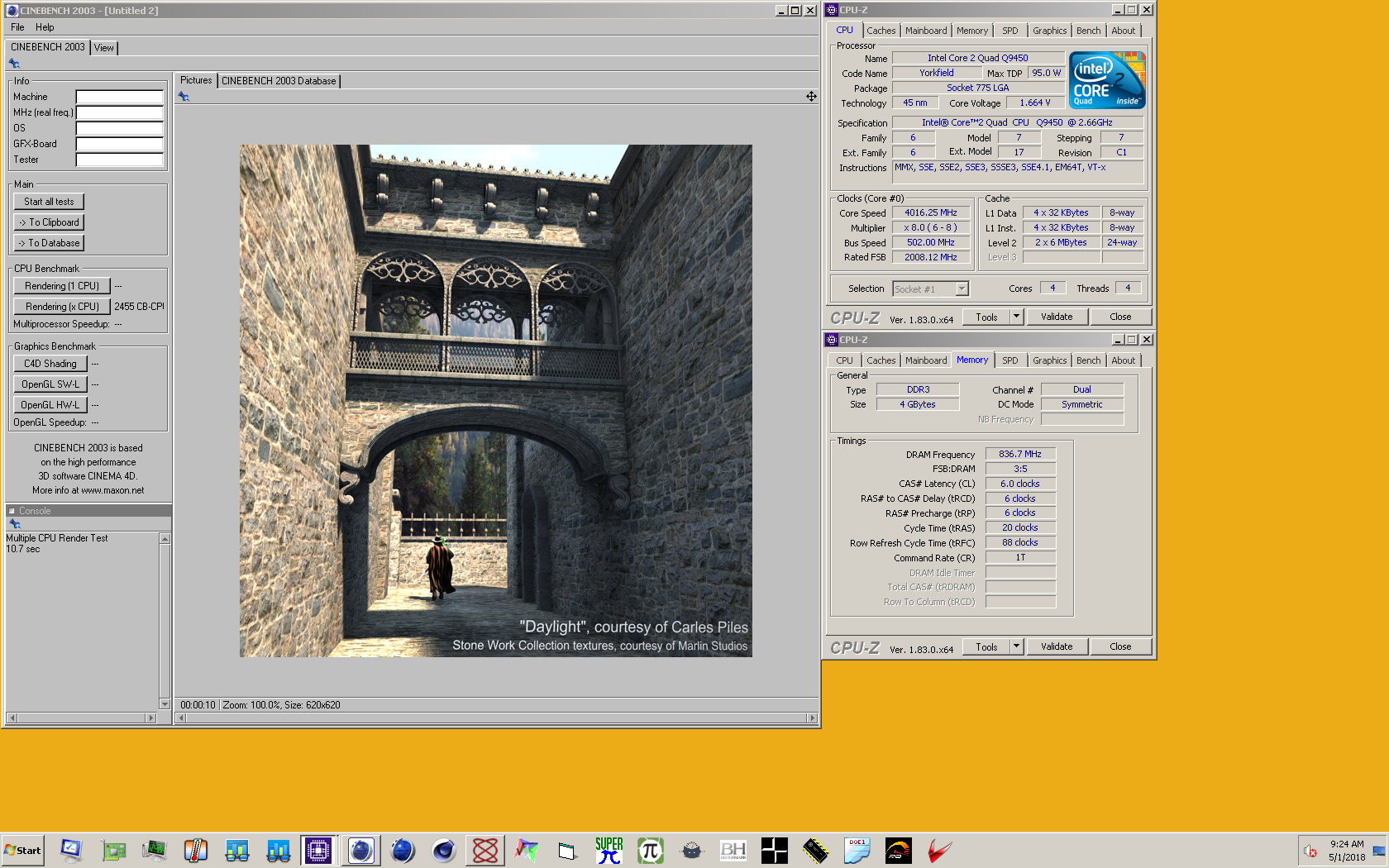The width and height of the screenshot is (1389, 868).
Task: Click the volume muted tray icon
Action: 1310,851
